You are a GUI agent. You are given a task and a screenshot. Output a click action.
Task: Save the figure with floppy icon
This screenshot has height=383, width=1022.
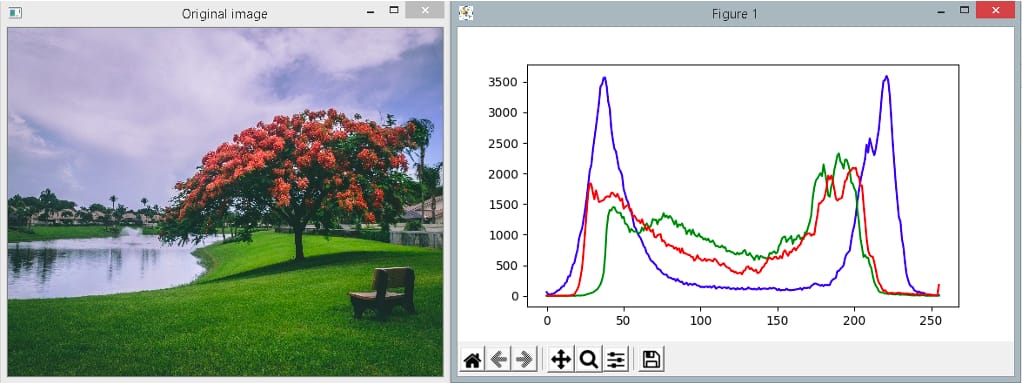(x=652, y=359)
